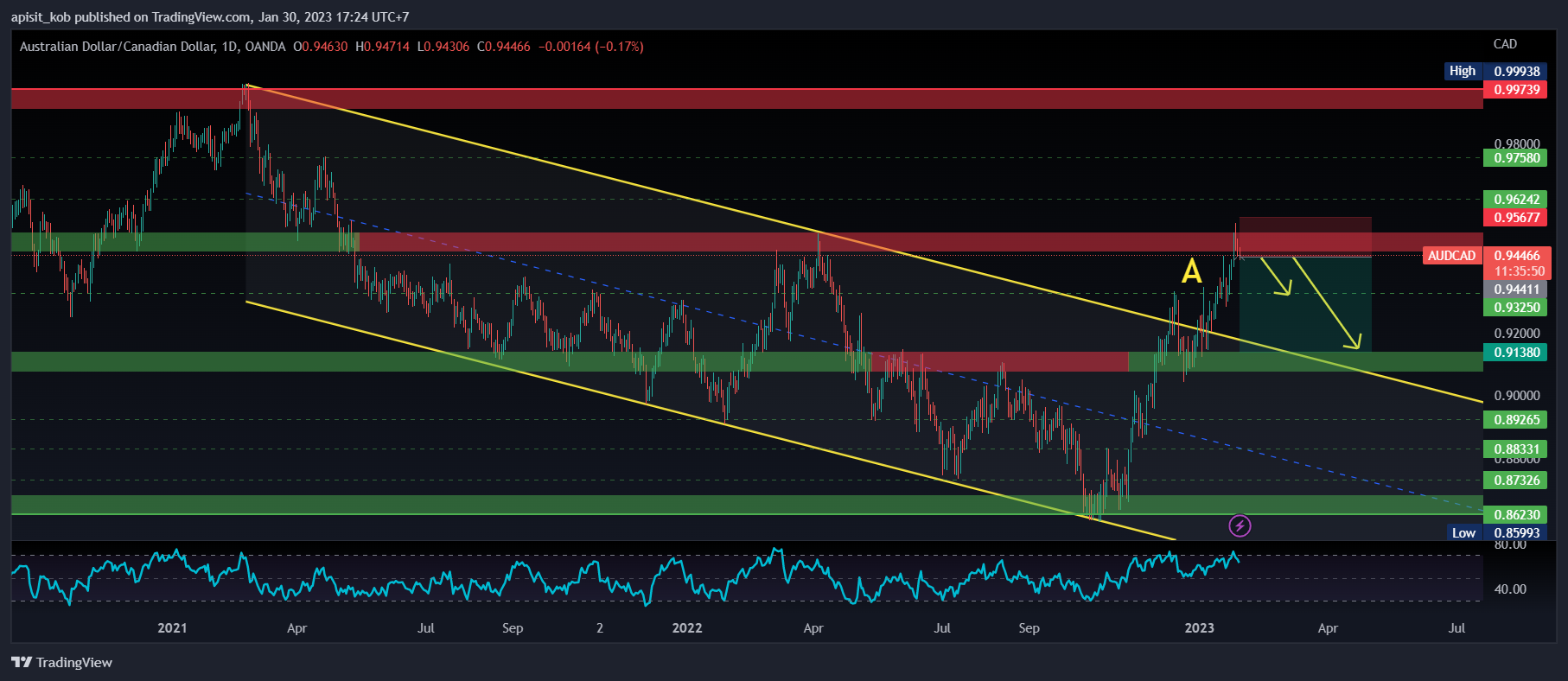Click the AUDCAD symbol price label
The width and height of the screenshot is (1568, 681).
pos(1451,256)
